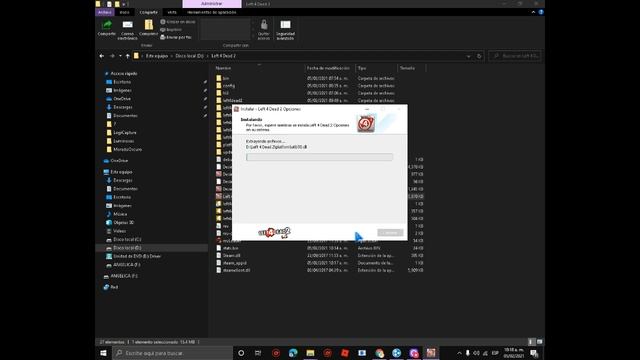Collapse the ribbon with the chevron
The width and height of the screenshot is (640, 360).
coord(533,12)
